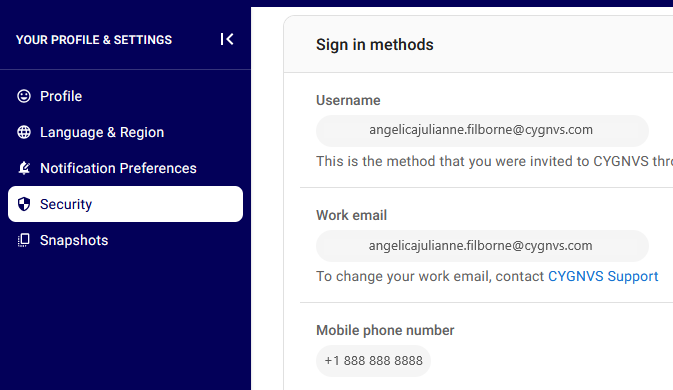Click the Sign in methods heading

point(375,45)
